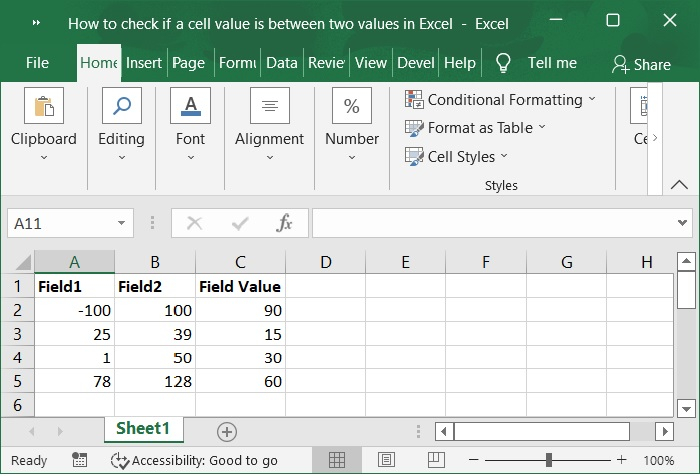Screen dimensions: 700x476
Task: Open the File menu
Action: pos(37,63)
